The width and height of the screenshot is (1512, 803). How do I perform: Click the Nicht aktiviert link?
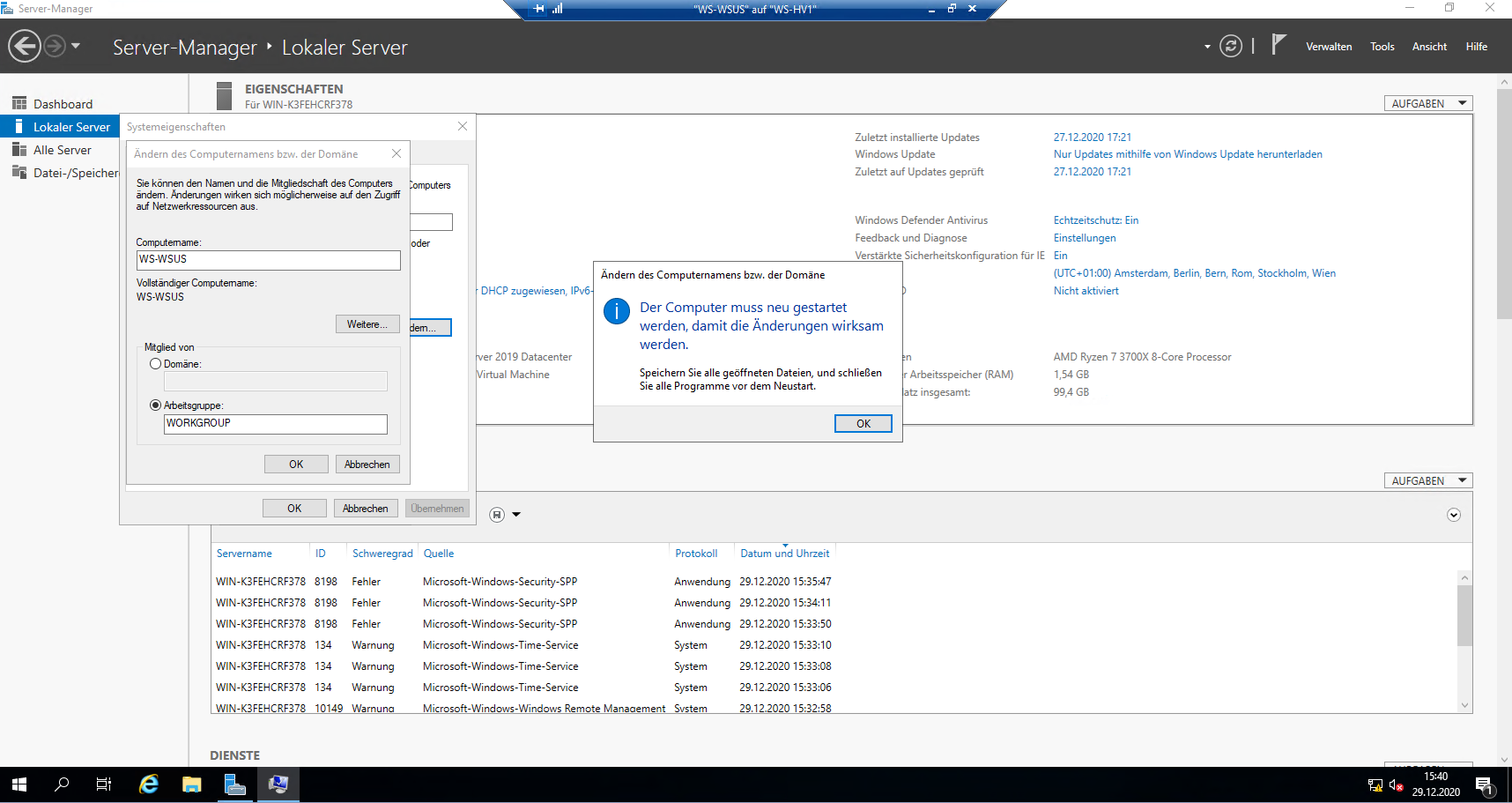[x=1086, y=291]
